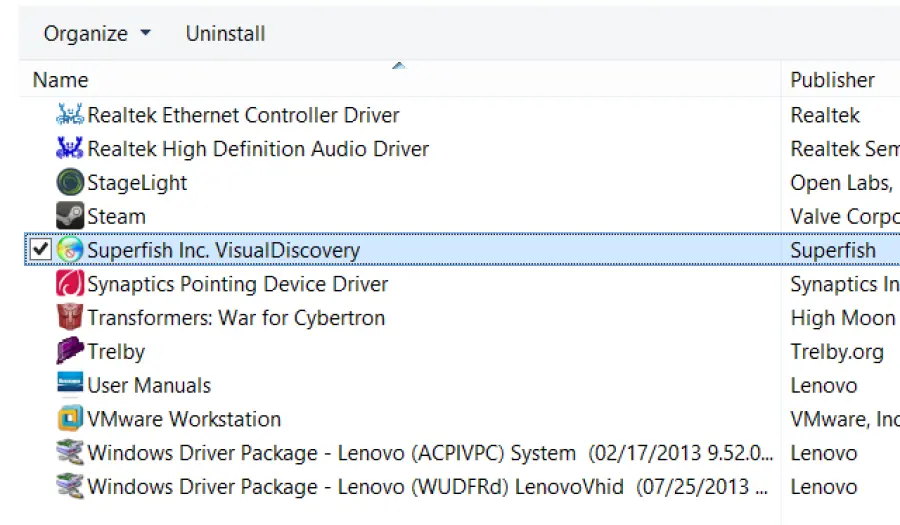Click the Uninstall button
This screenshot has height=525, width=900.
click(x=226, y=34)
